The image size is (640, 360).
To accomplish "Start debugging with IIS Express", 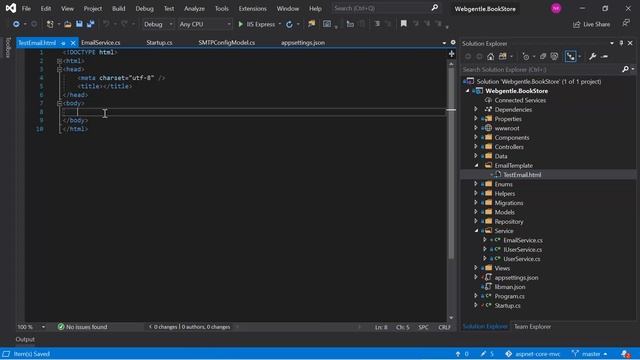I will (257, 24).
